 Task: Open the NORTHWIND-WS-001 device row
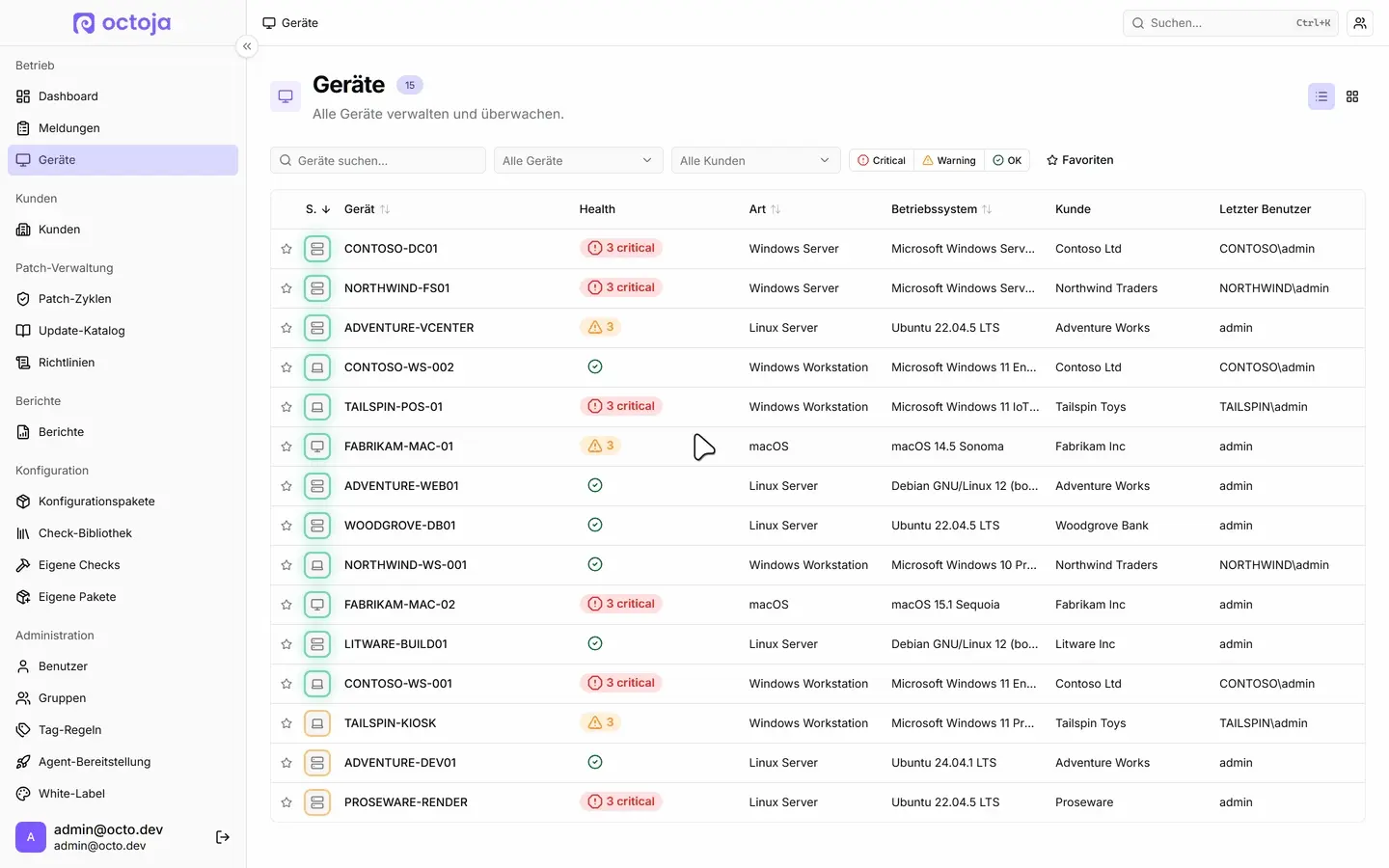[x=818, y=565]
